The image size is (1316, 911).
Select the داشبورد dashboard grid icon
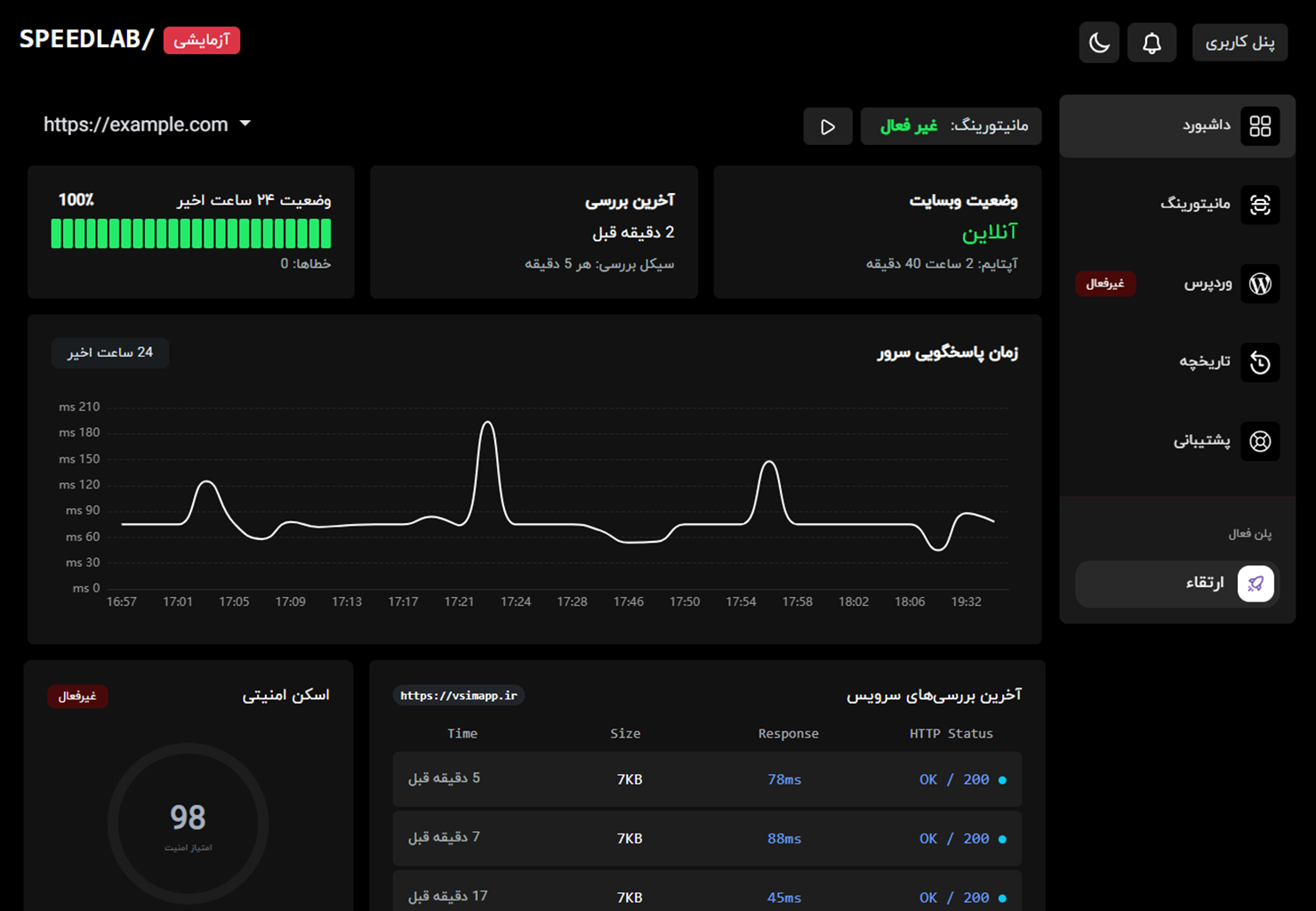coord(1260,126)
